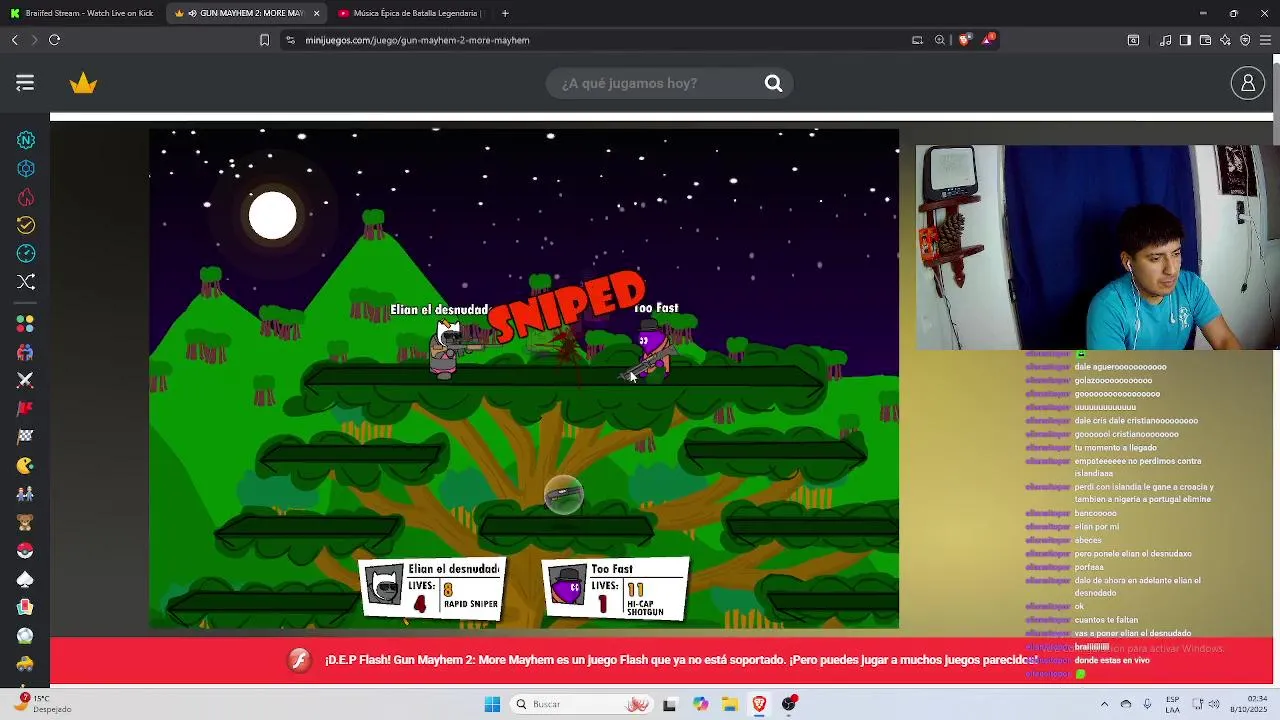This screenshot has width=1280, height=720.
Task: Open a new browser tab
Action: [x=505, y=13]
